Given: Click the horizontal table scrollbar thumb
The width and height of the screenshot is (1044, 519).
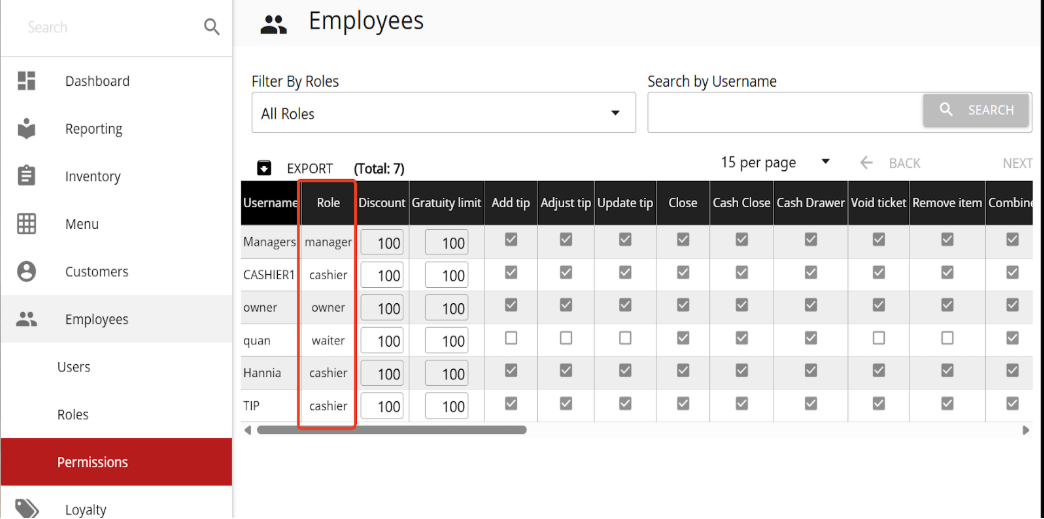Looking at the screenshot, I should (x=392, y=430).
